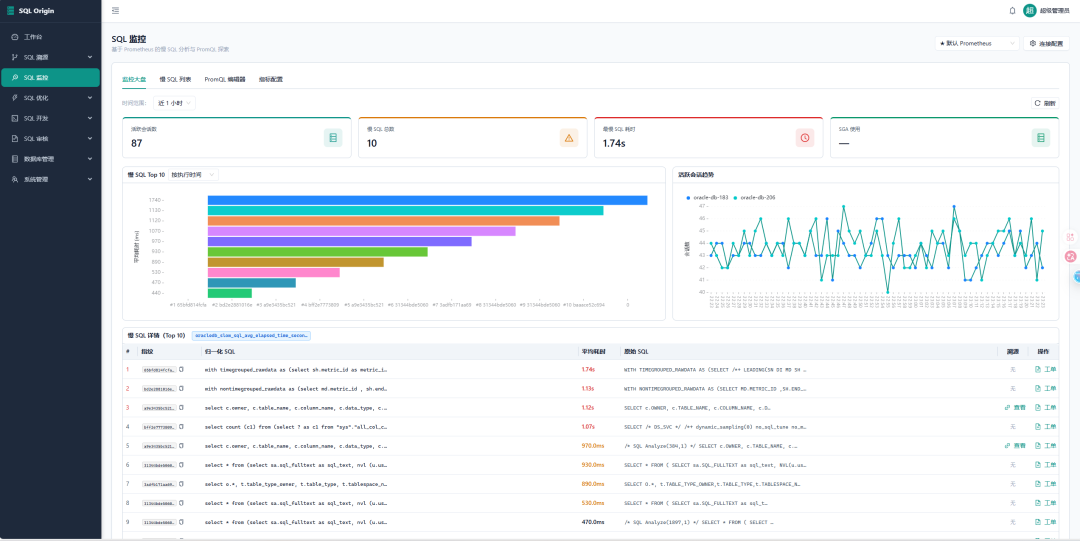Click the 'with timegrouped_rawdata' normalized SQL cell
The width and height of the screenshot is (1080, 541).
(x=296, y=369)
